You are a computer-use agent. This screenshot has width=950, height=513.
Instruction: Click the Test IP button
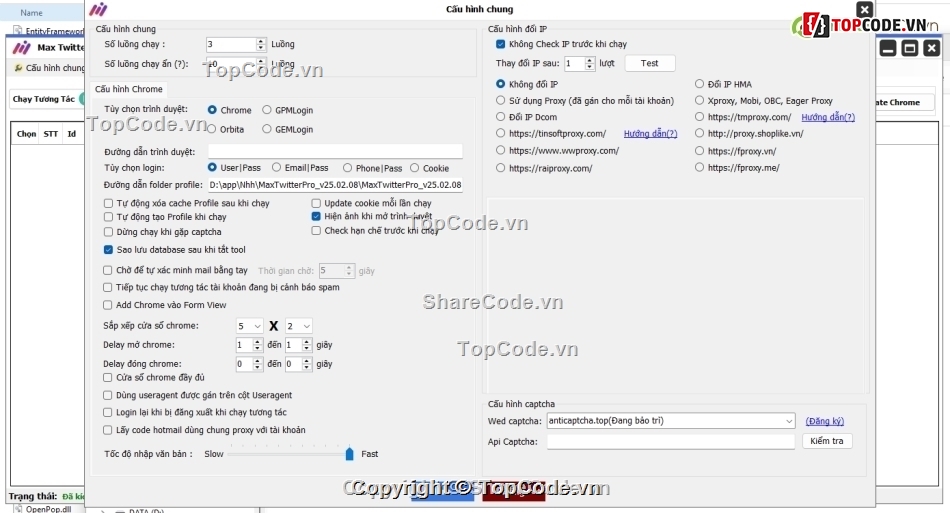[649, 63]
